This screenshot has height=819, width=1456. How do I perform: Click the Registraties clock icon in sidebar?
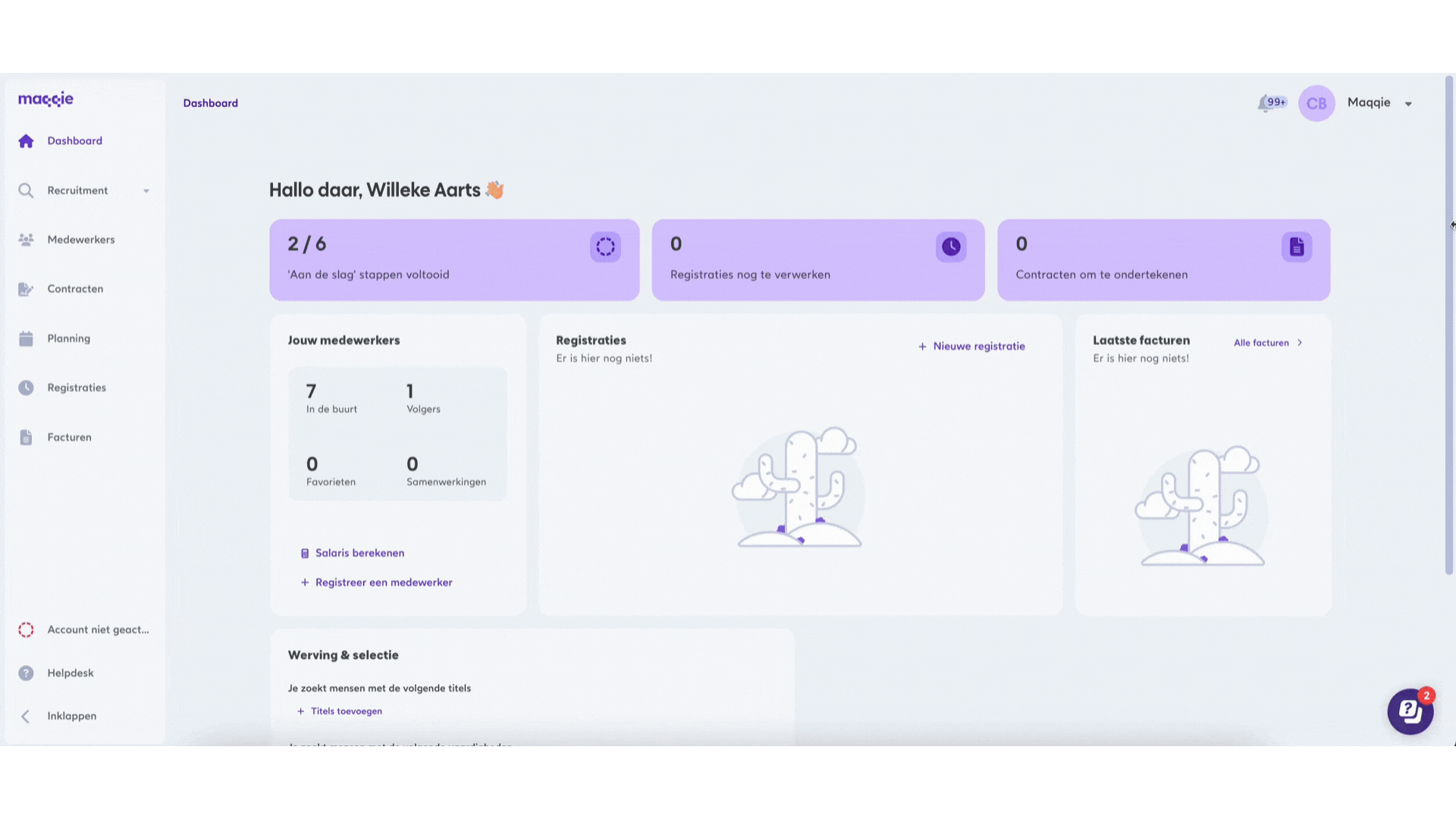tap(26, 388)
